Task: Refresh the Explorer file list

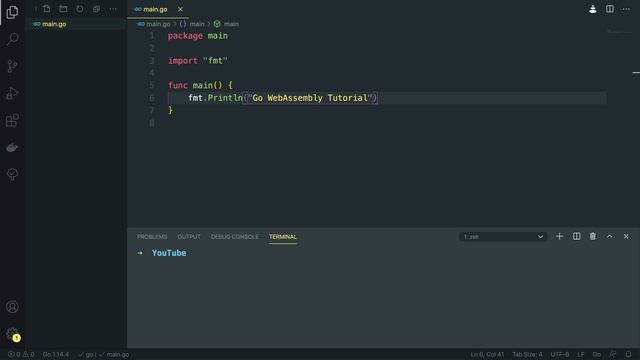Action: click(x=80, y=9)
